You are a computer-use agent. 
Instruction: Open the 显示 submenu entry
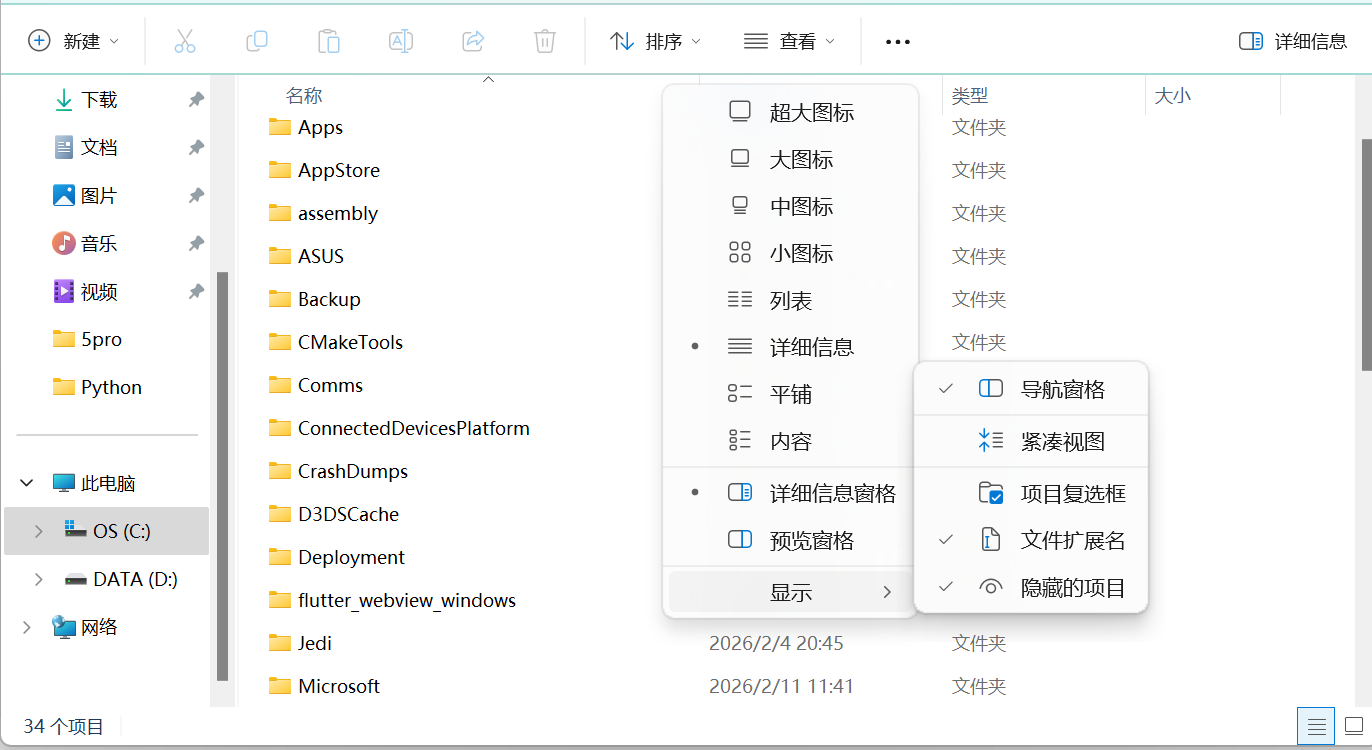click(790, 592)
